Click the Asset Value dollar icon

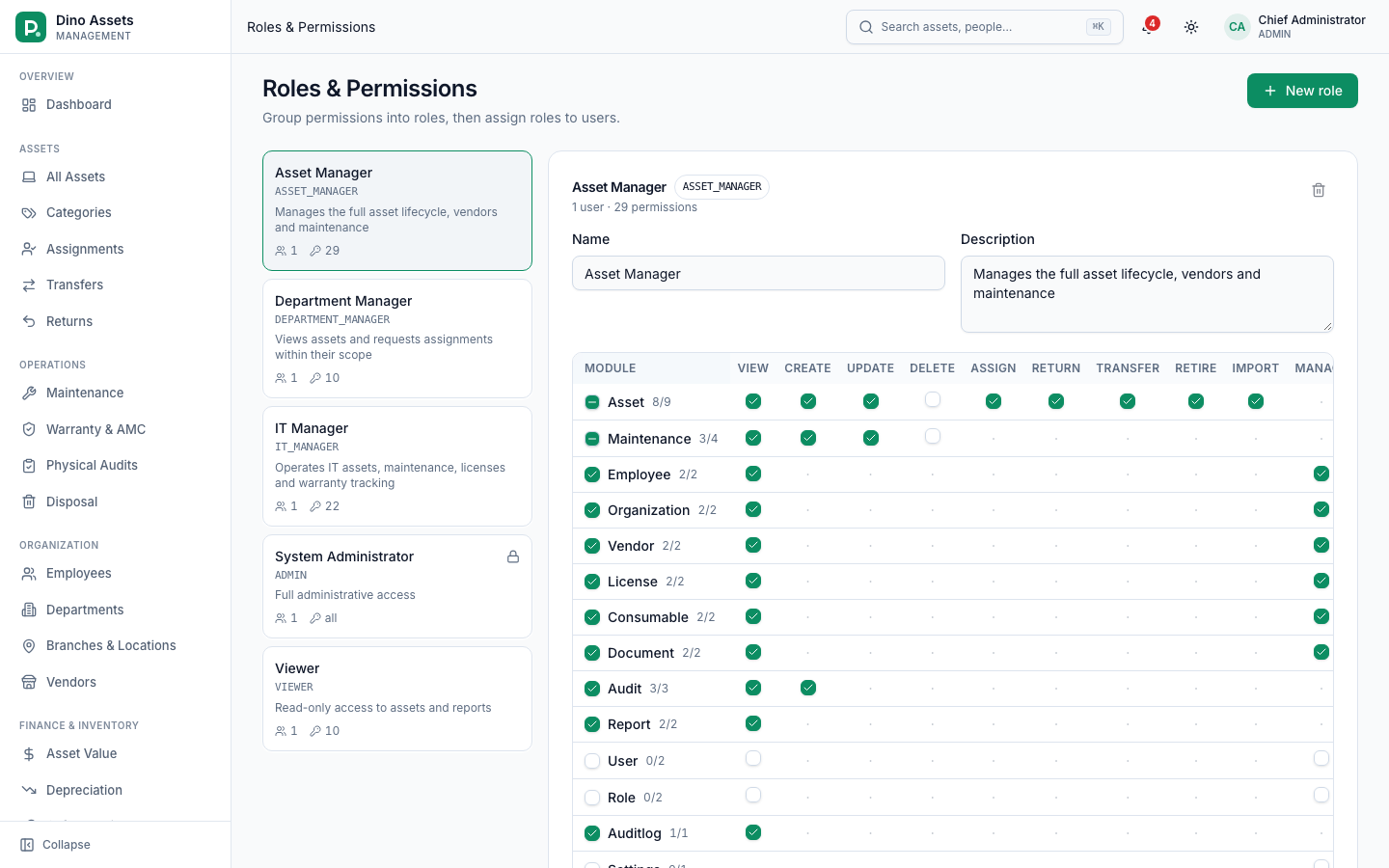tap(29, 754)
